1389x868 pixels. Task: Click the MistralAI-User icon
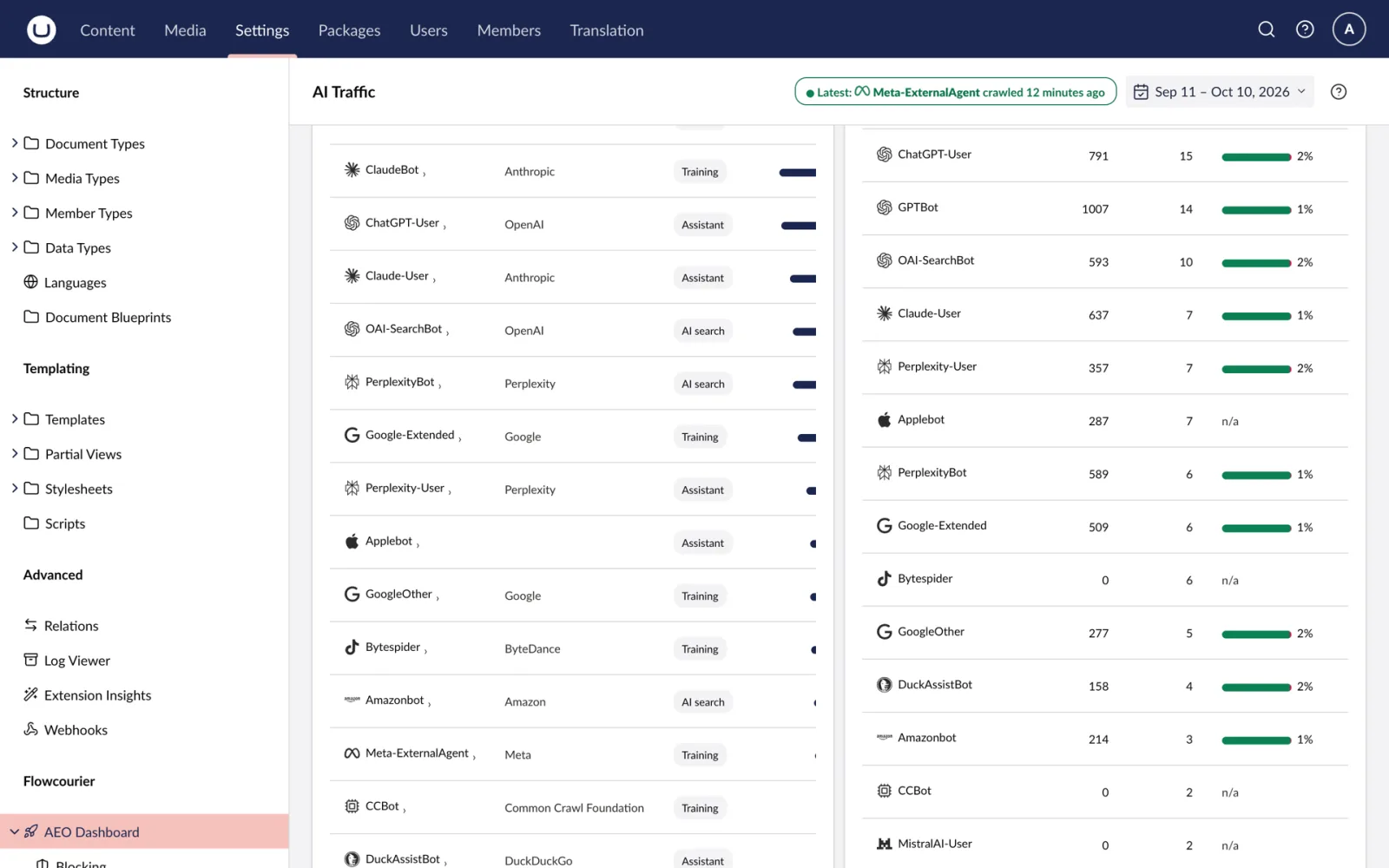tap(884, 844)
